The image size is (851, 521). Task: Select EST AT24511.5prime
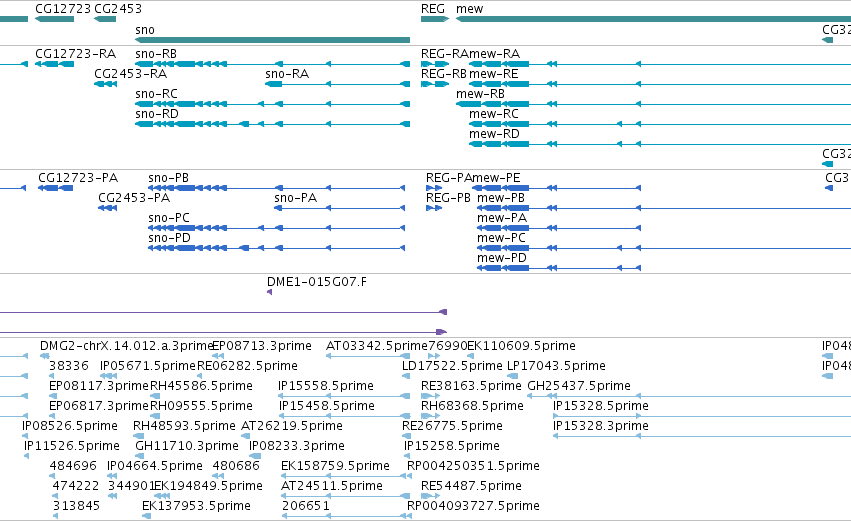pyautogui.click(x=346, y=496)
